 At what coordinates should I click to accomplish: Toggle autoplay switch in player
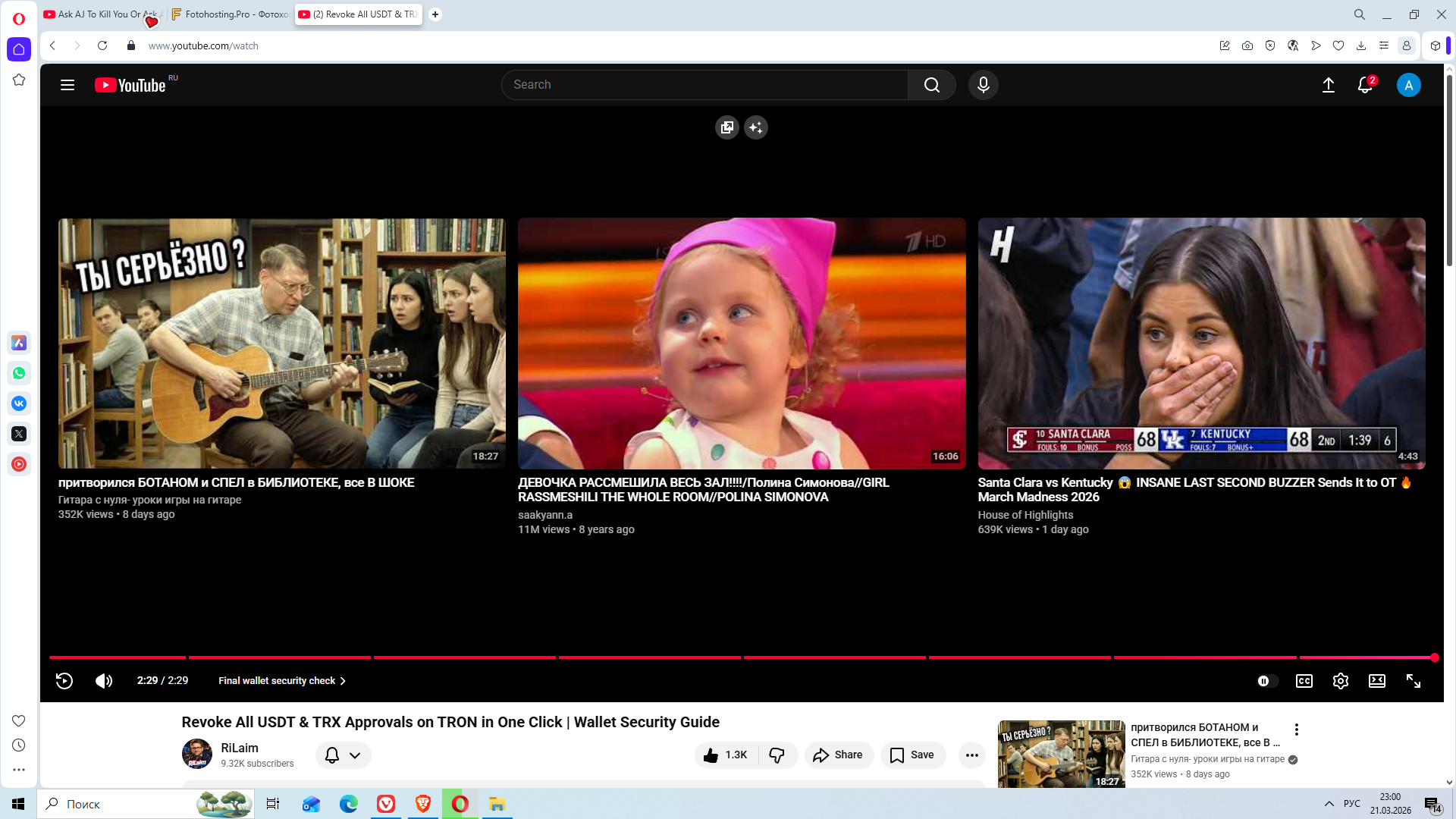pyautogui.click(x=1267, y=681)
